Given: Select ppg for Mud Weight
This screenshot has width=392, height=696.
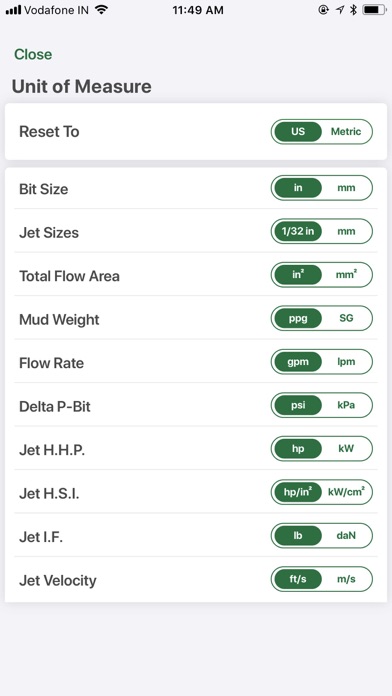Looking at the screenshot, I should (x=298, y=318).
